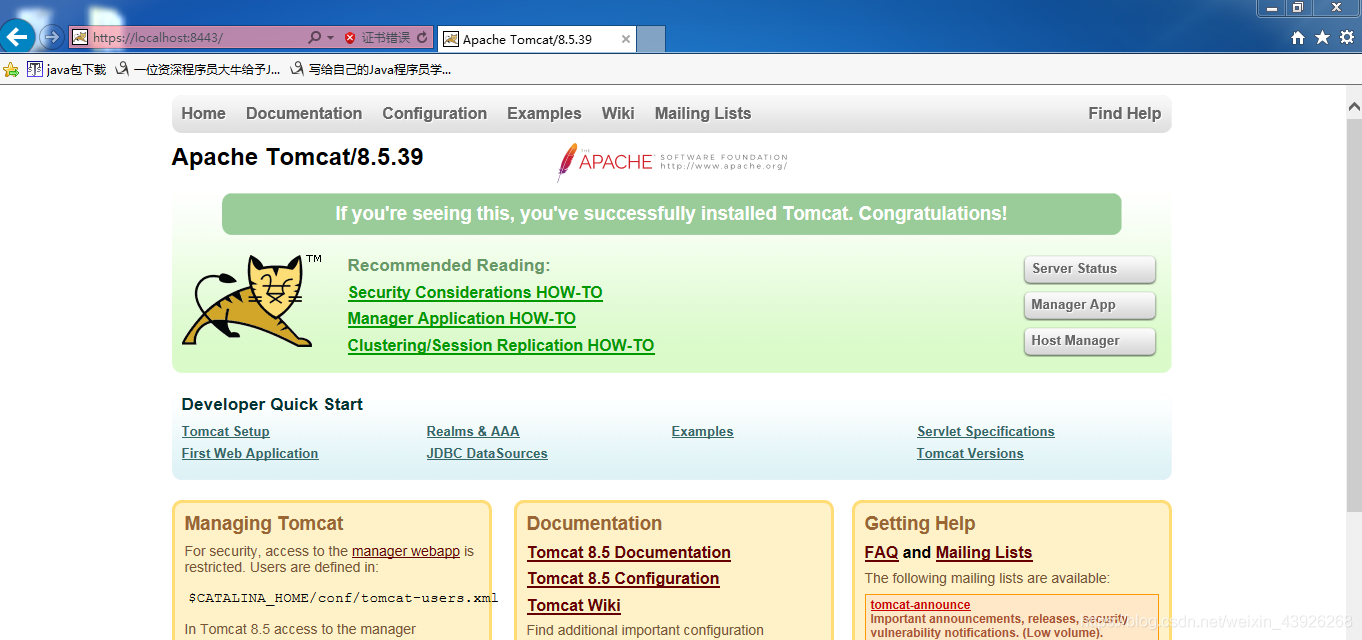Open Tomcat 8.5 Configuration link
Image resolution: width=1362 pixels, height=640 pixels.
tap(623, 578)
